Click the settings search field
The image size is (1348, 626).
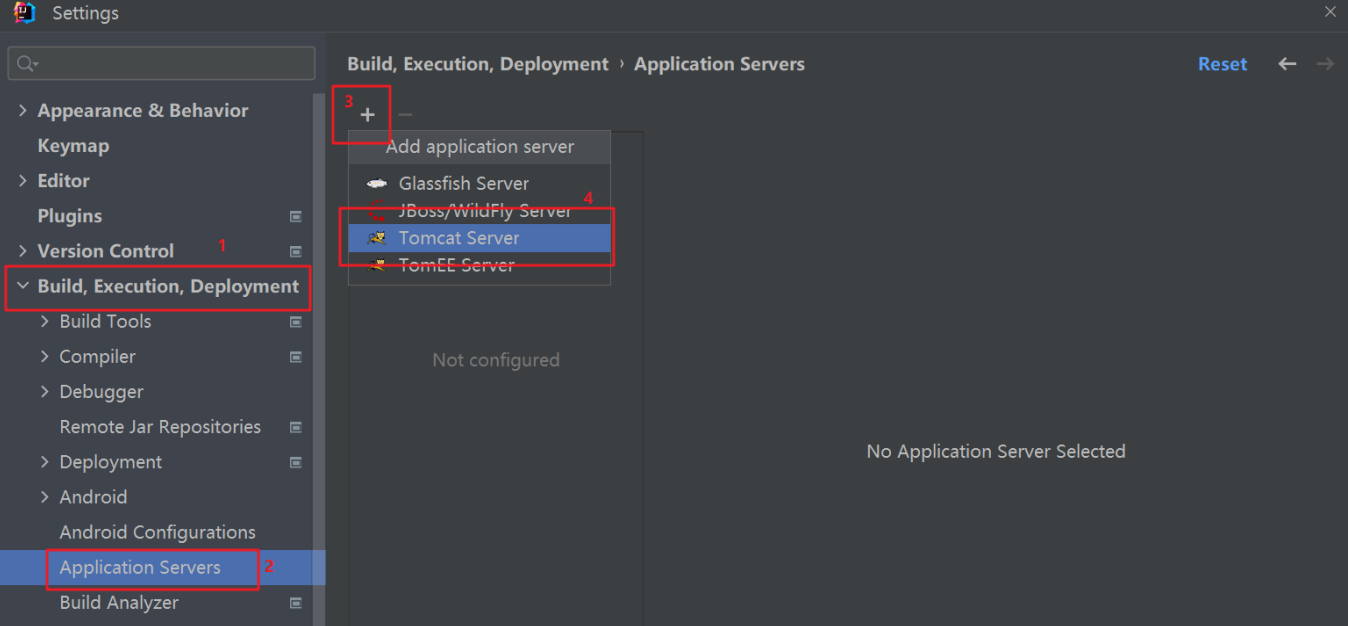coord(161,64)
